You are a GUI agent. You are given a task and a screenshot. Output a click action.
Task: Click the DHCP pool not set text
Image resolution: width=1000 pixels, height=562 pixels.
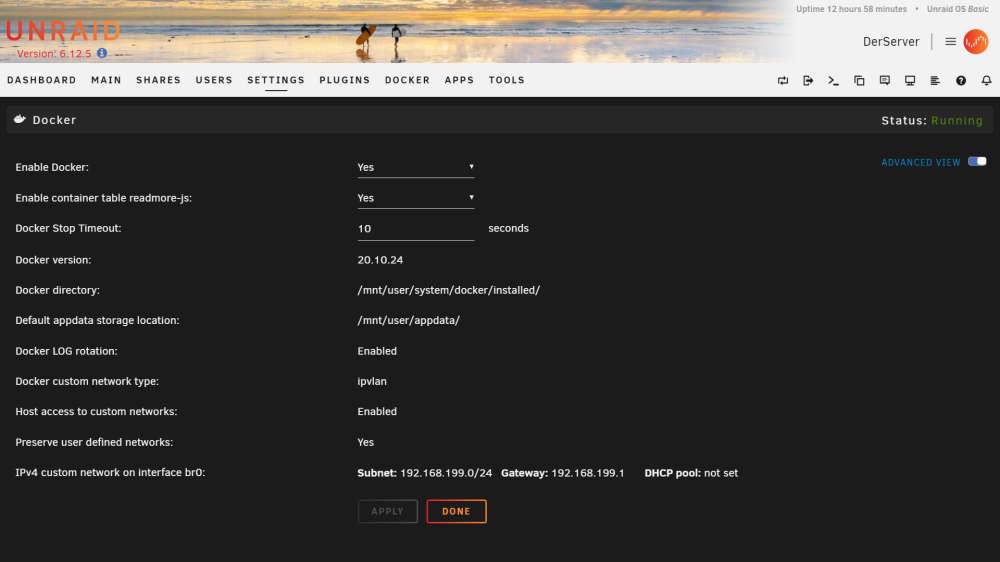[691, 473]
